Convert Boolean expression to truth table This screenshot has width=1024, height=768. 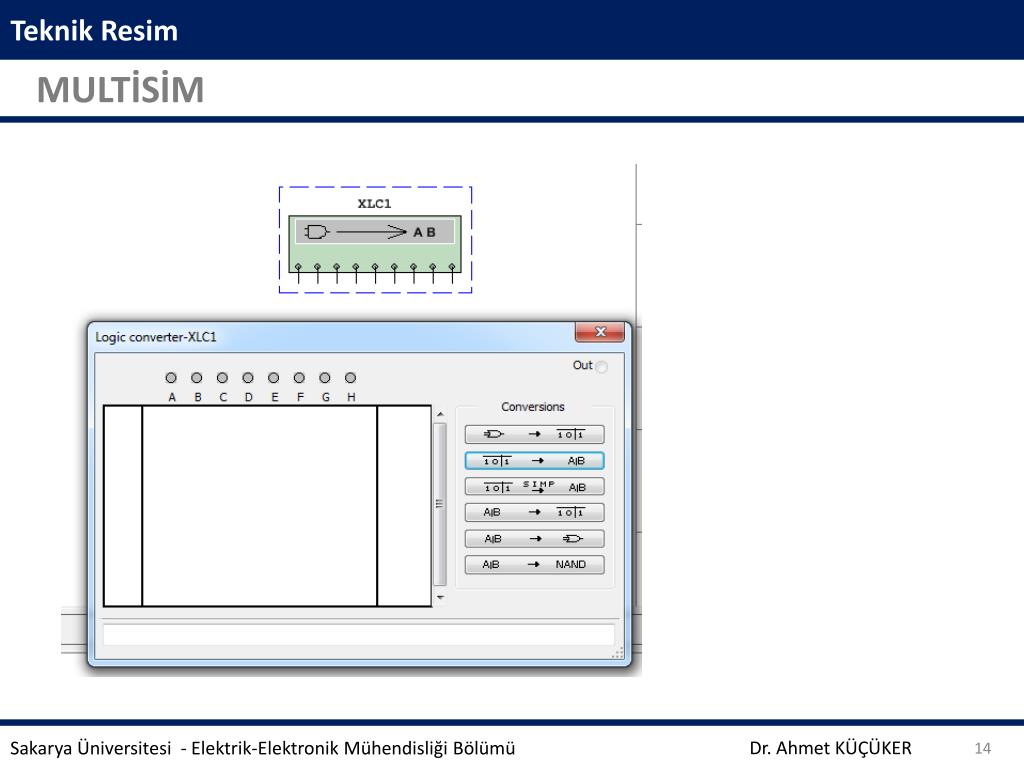(x=534, y=513)
